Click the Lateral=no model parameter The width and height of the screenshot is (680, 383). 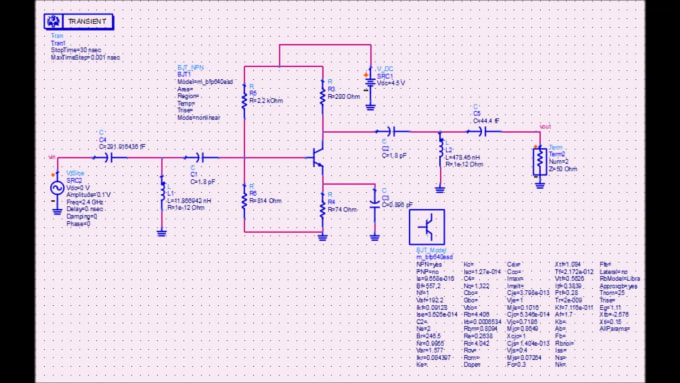[x=613, y=272]
